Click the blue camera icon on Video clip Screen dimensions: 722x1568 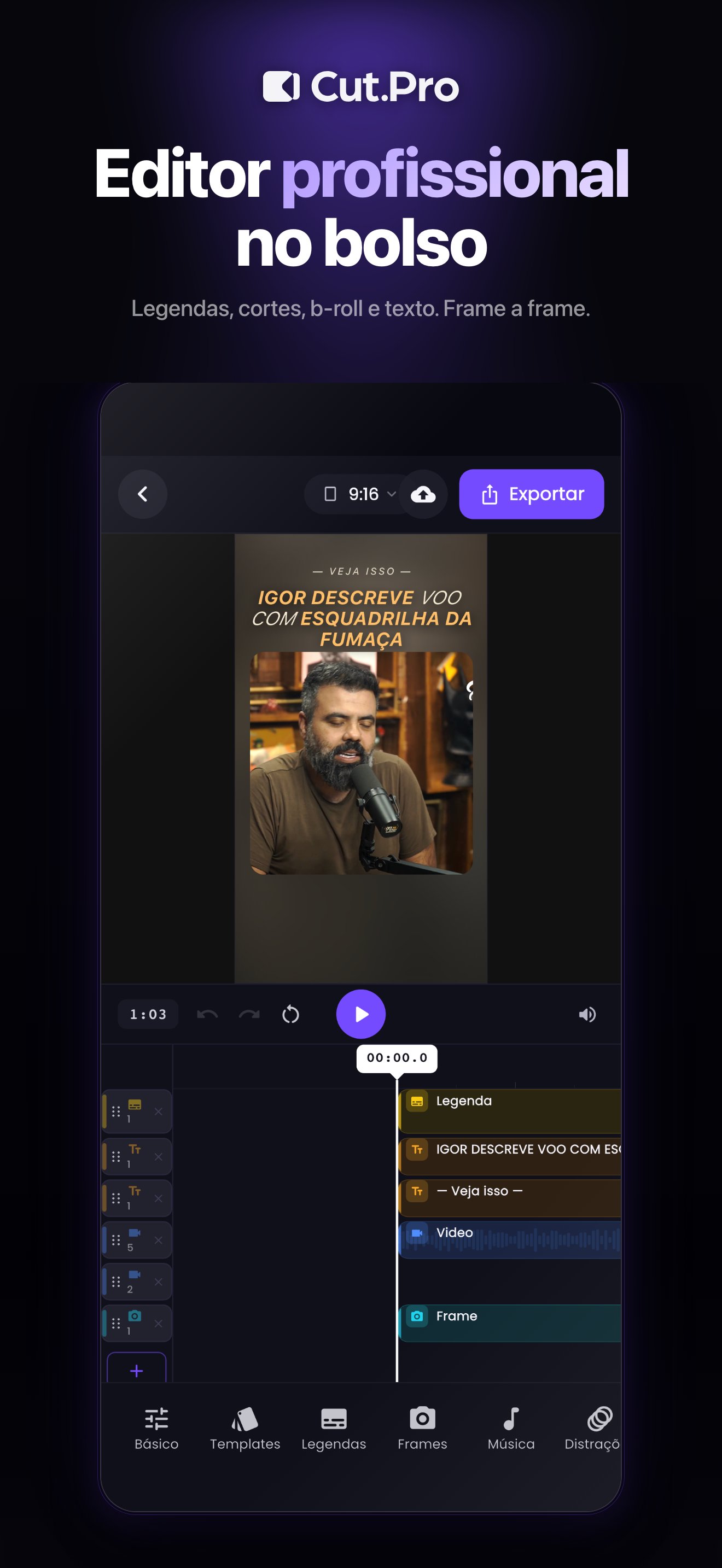point(417,1233)
